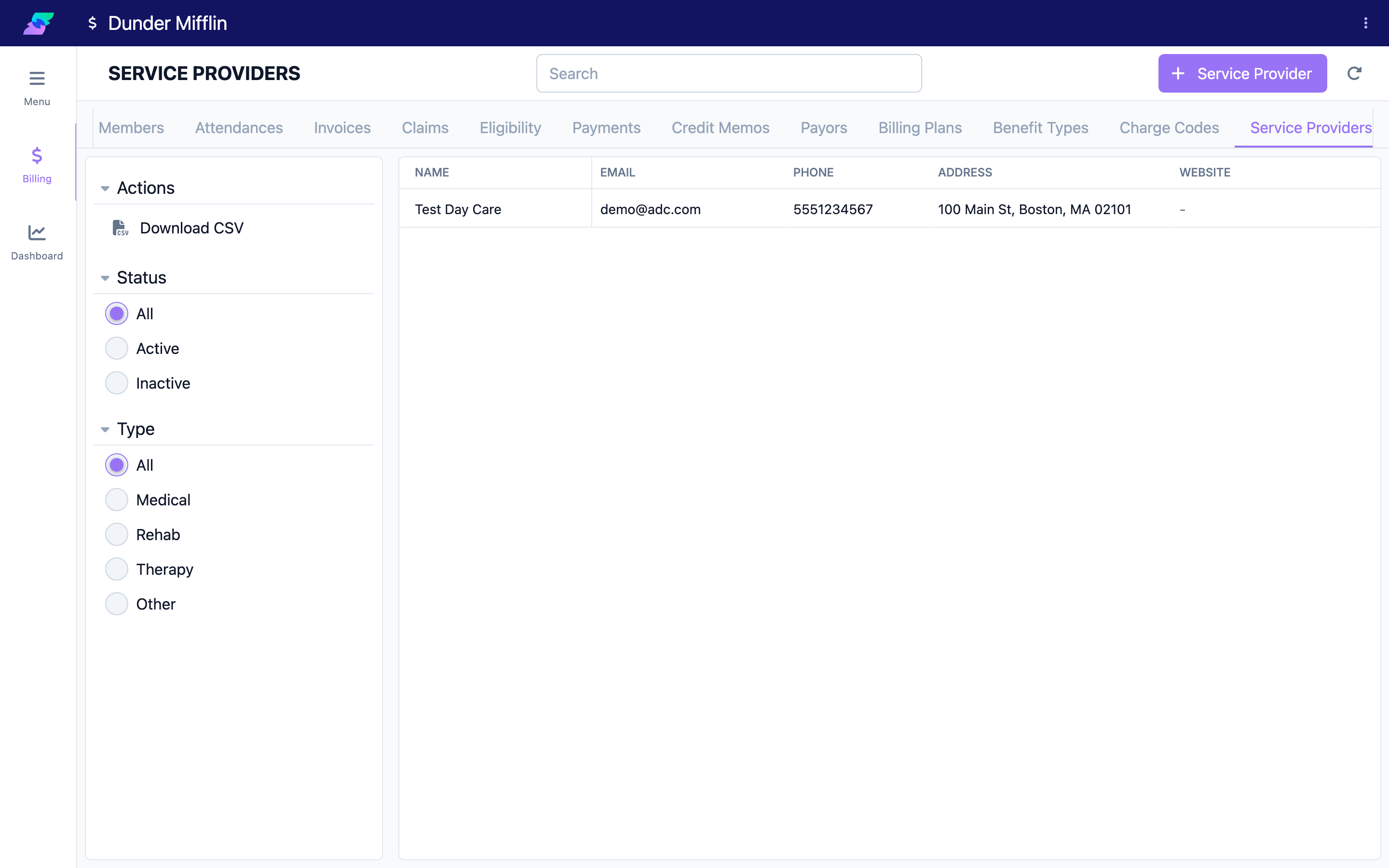Filter by Rehab type
This screenshot has height=868, width=1389.
pos(117,534)
